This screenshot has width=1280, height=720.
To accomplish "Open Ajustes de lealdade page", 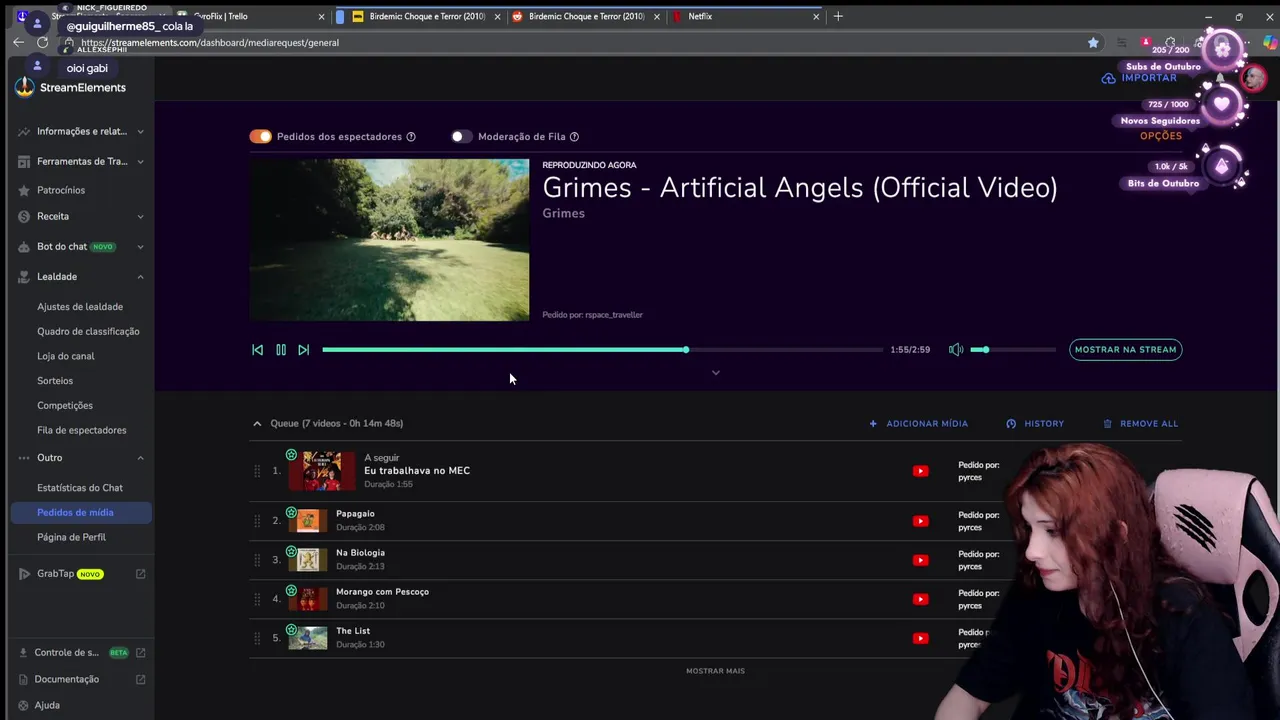I will click(x=80, y=307).
